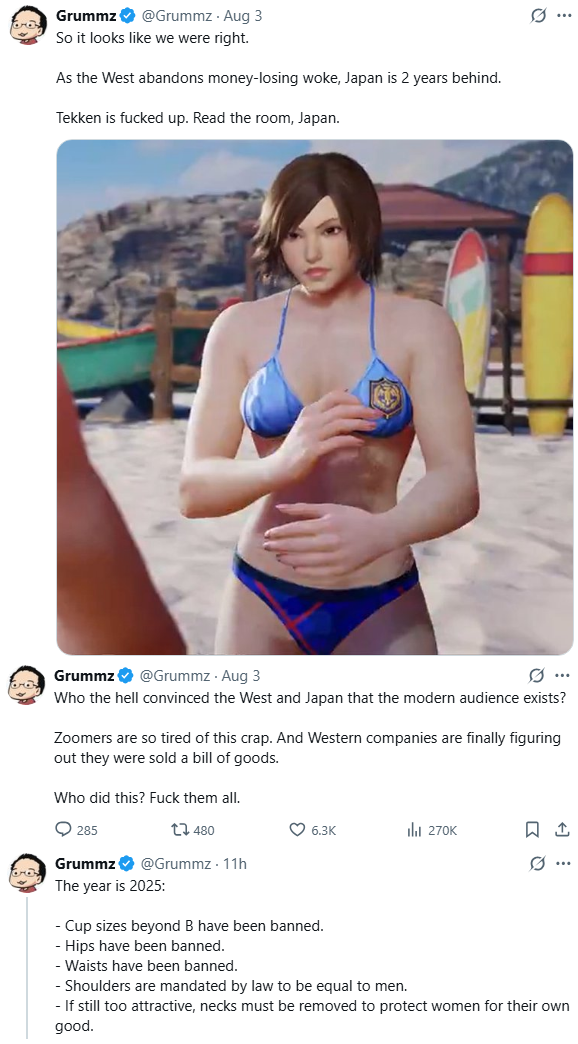
Task: Click the verified badge on 11h tweet
Action: pos(127,864)
